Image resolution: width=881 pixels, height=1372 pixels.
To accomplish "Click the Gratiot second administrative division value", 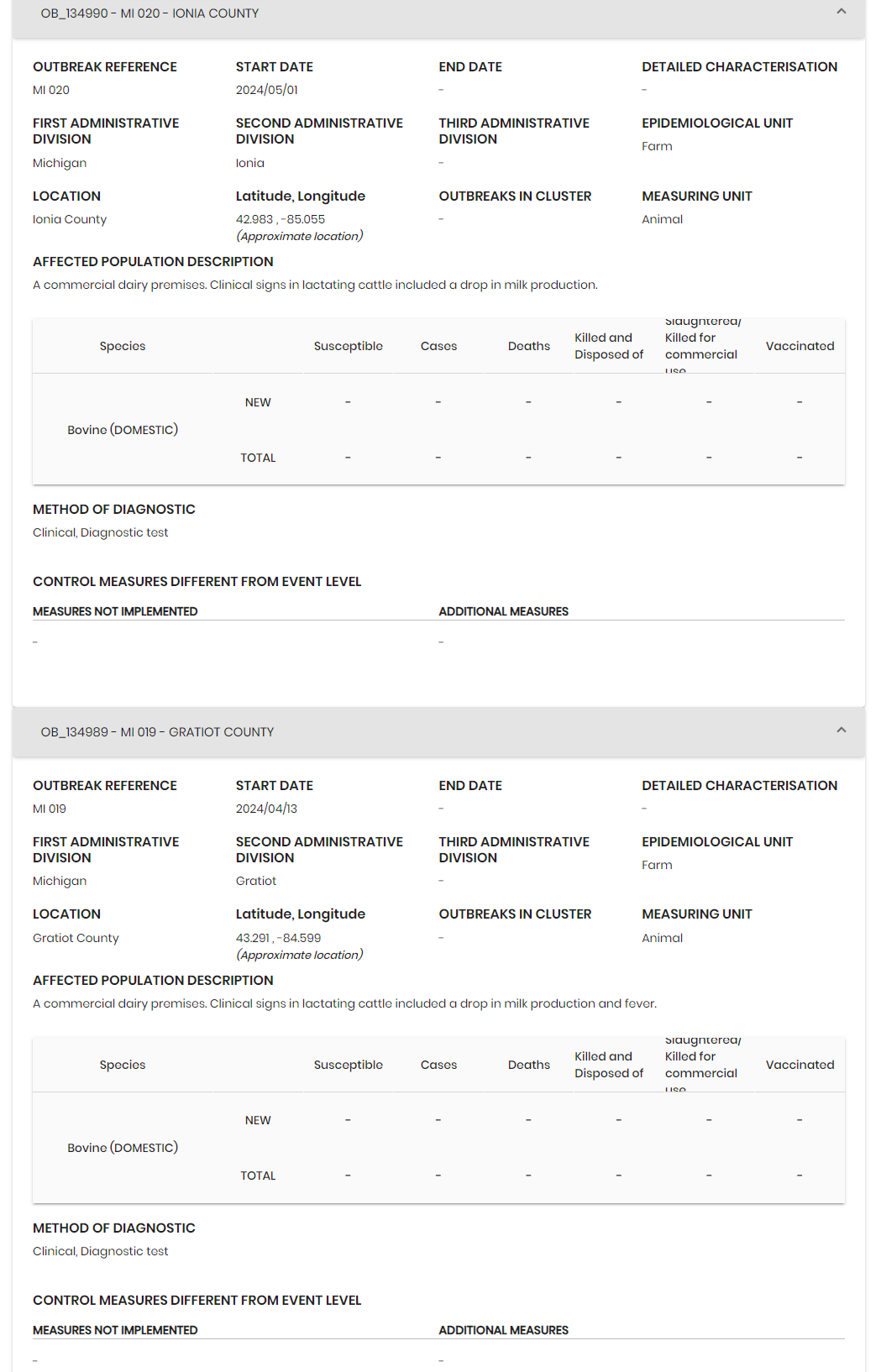I will 256,881.
